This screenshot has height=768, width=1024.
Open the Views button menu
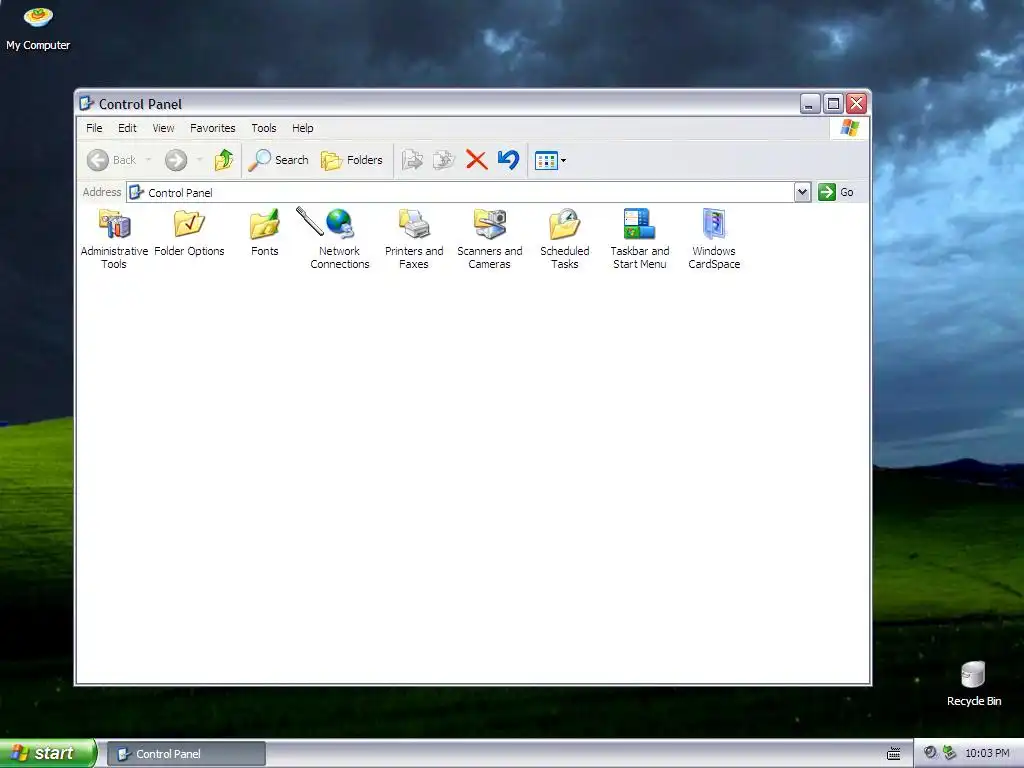(550, 160)
